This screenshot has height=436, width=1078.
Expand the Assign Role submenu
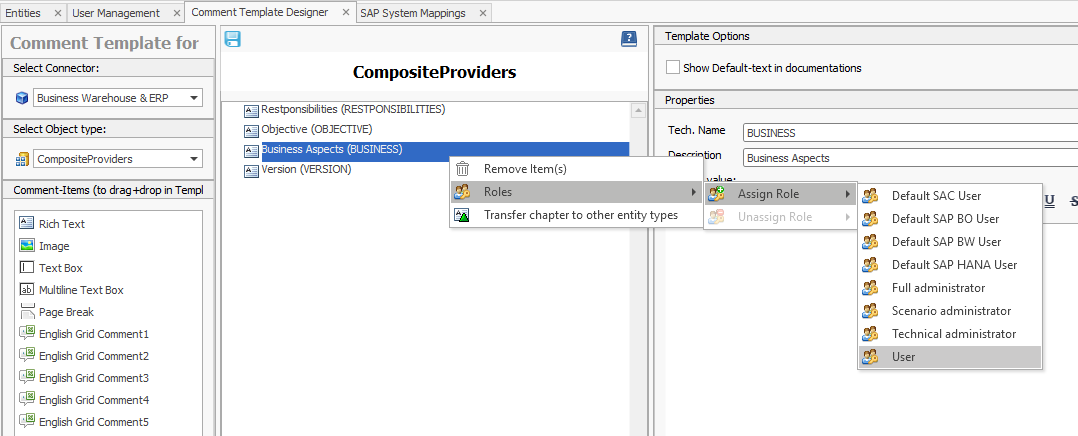[x=780, y=193]
